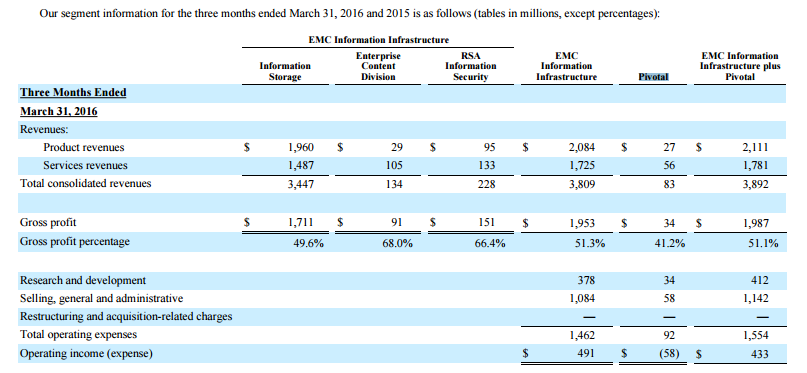
Task: Click the "EMC Information Infrastructure plus Pivotal" header
Action: 740,66
